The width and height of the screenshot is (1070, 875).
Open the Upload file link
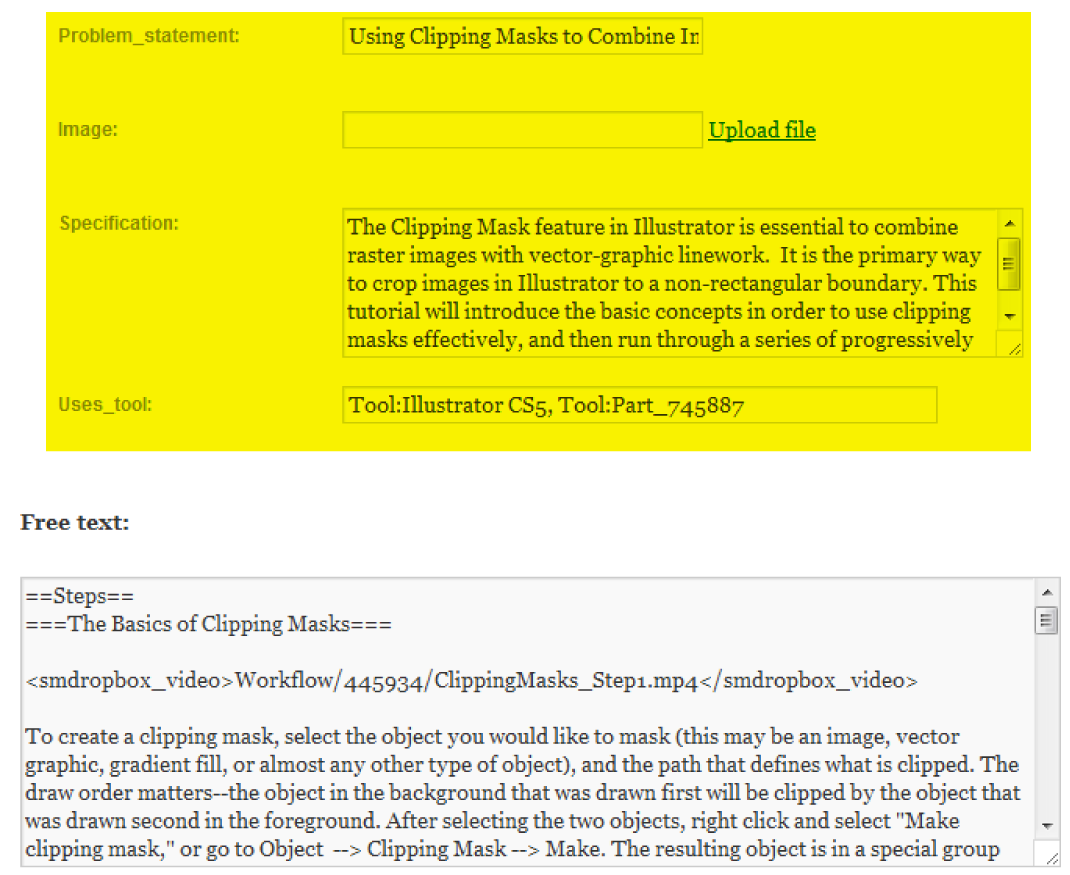coord(762,130)
